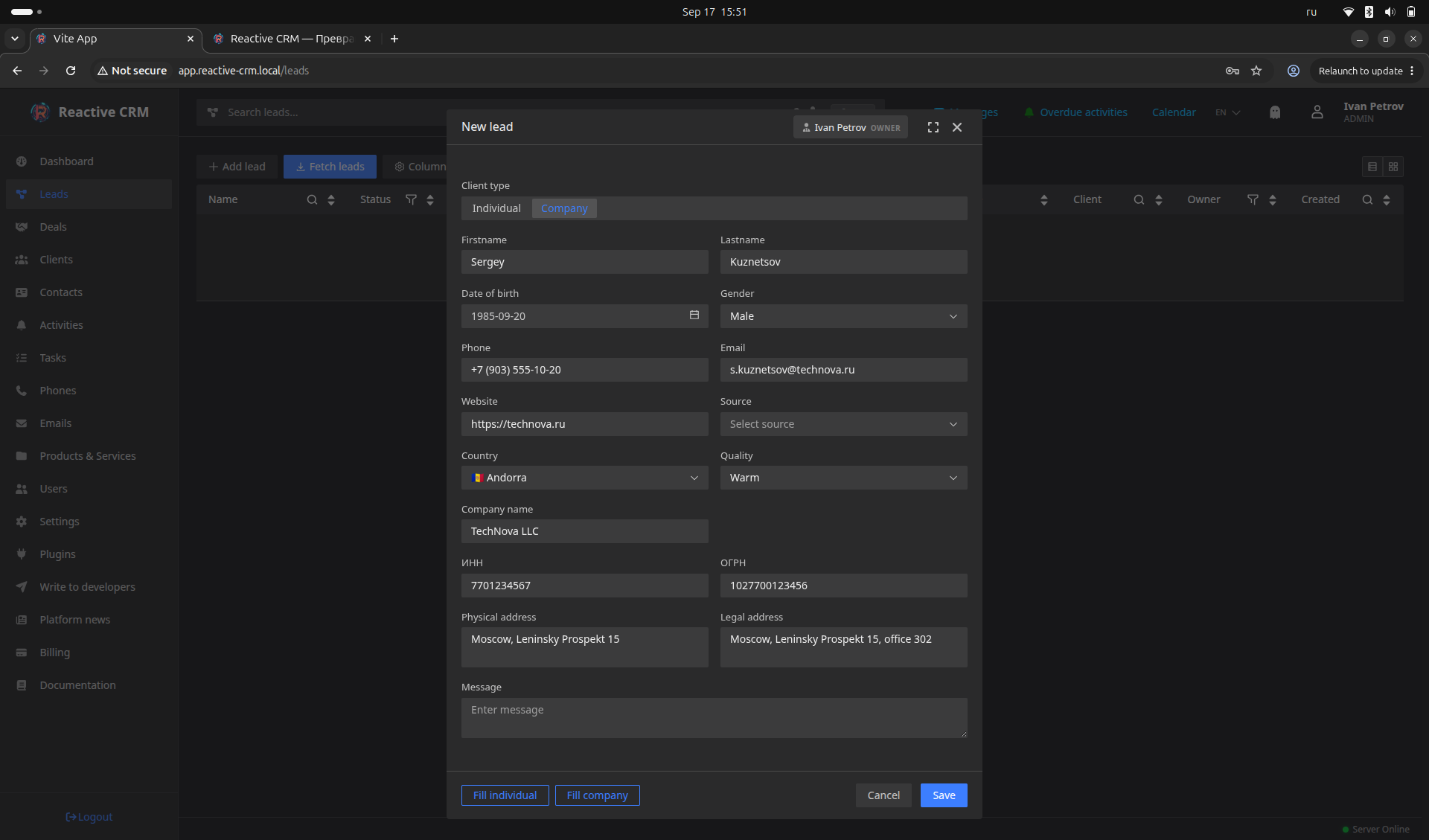Click the Fill individual button
Image resolution: width=1429 pixels, height=840 pixels.
click(x=505, y=795)
